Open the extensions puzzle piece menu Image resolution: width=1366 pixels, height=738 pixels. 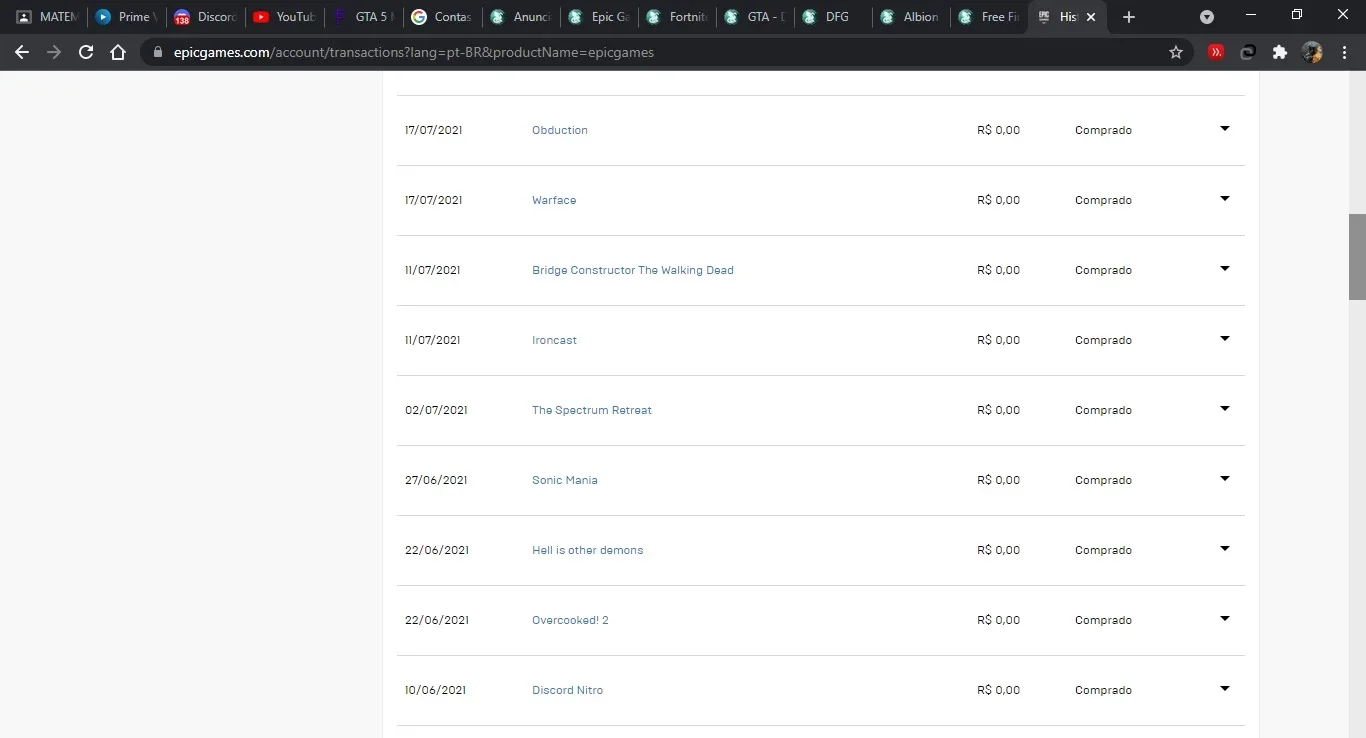[x=1279, y=52]
